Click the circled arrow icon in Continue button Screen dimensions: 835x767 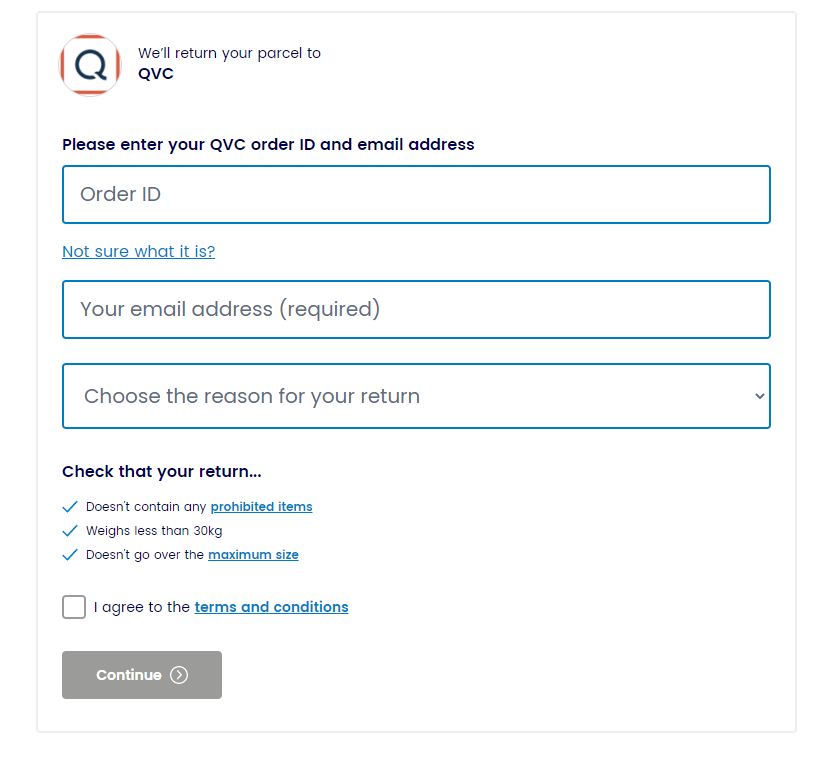pyautogui.click(x=179, y=675)
